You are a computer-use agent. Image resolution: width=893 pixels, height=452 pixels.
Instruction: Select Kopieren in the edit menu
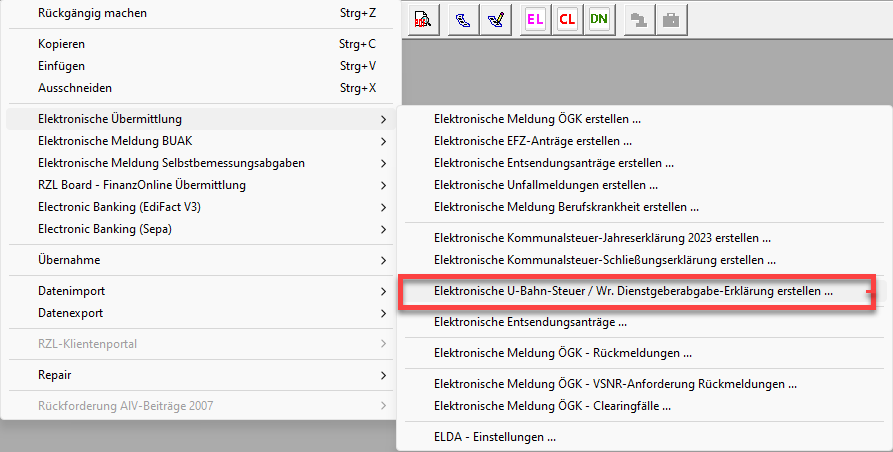coord(61,44)
